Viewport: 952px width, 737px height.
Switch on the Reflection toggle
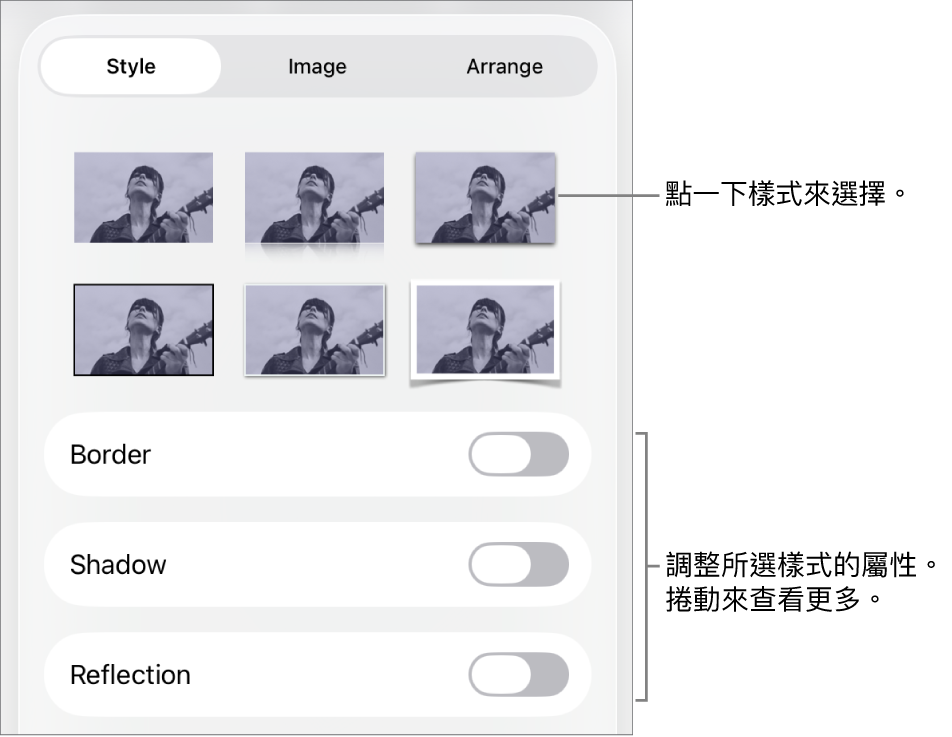[x=518, y=675]
